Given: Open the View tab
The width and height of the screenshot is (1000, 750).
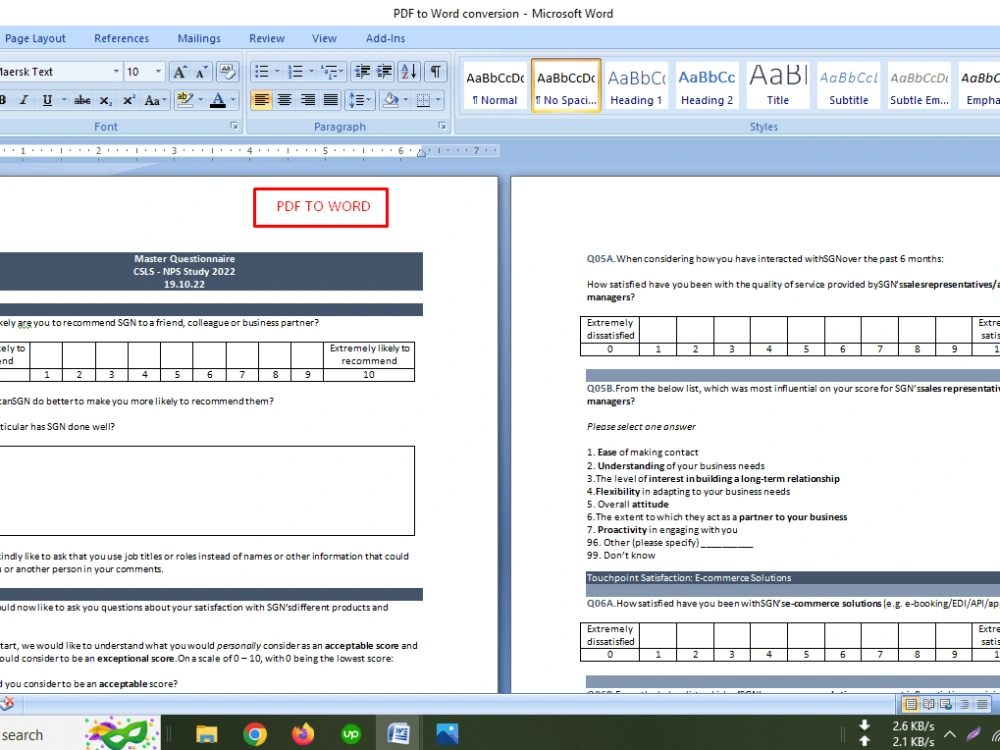Looking at the screenshot, I should 324,38.
